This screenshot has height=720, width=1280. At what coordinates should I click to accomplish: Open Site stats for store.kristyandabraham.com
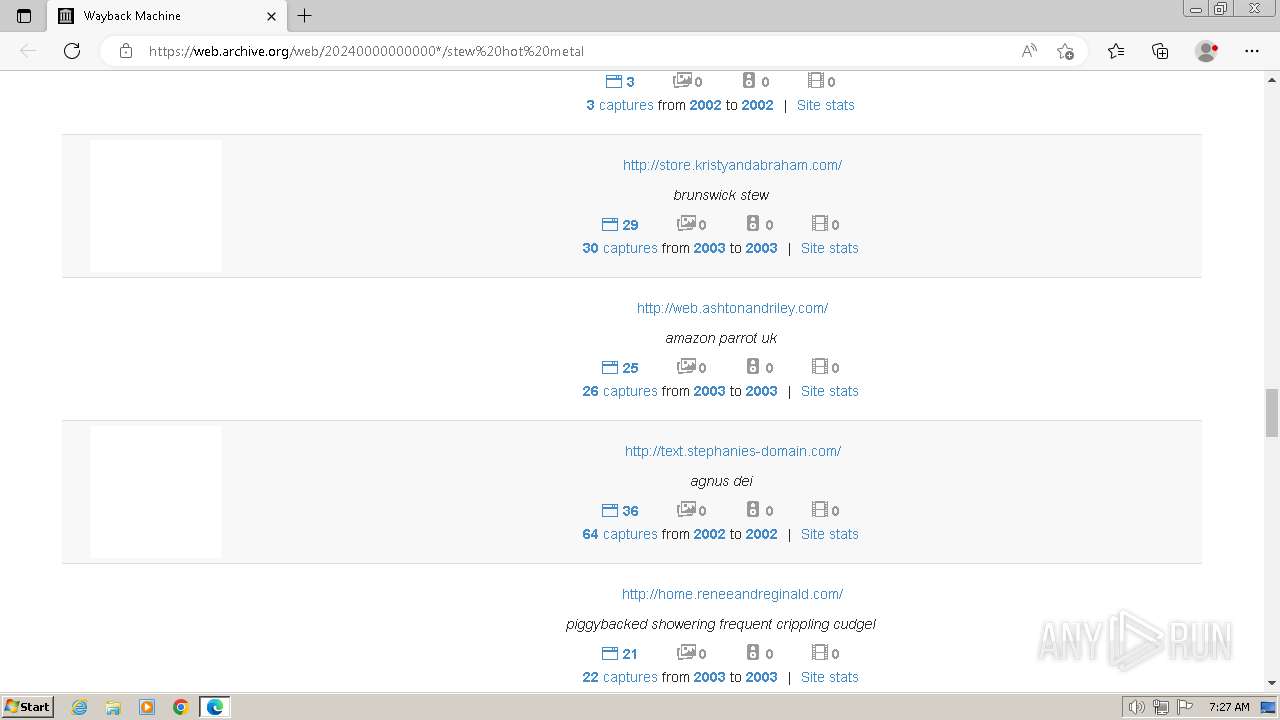(829, 248)
